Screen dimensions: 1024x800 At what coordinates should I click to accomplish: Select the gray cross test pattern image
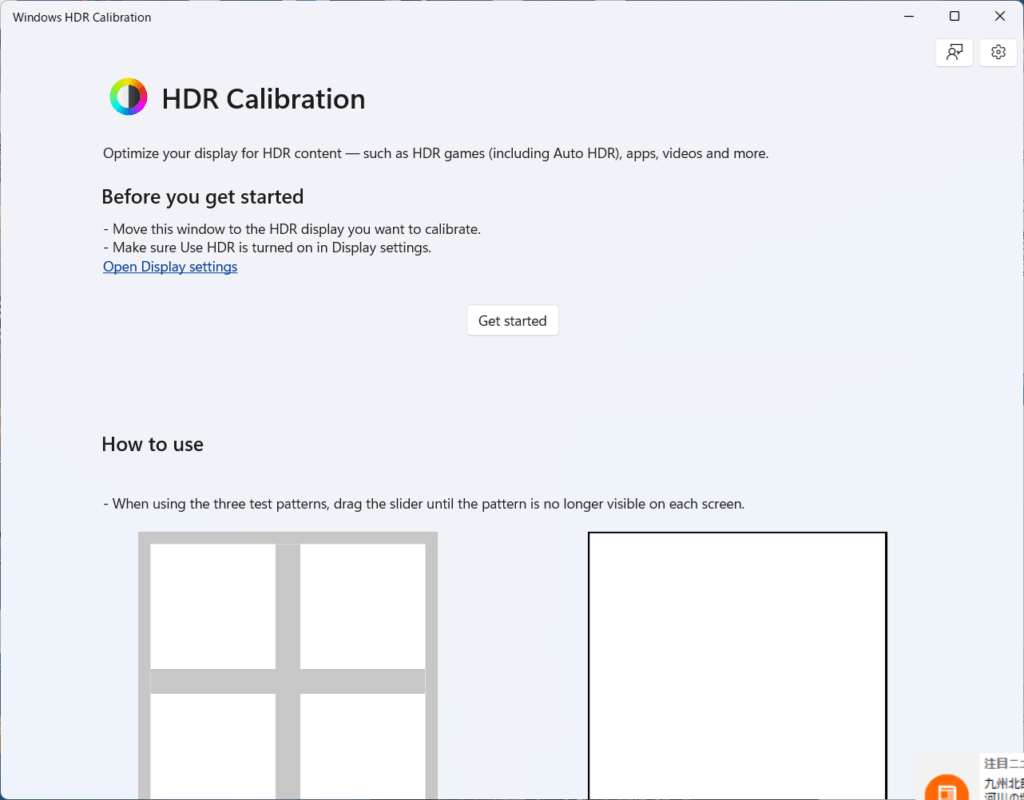(288, 665)
